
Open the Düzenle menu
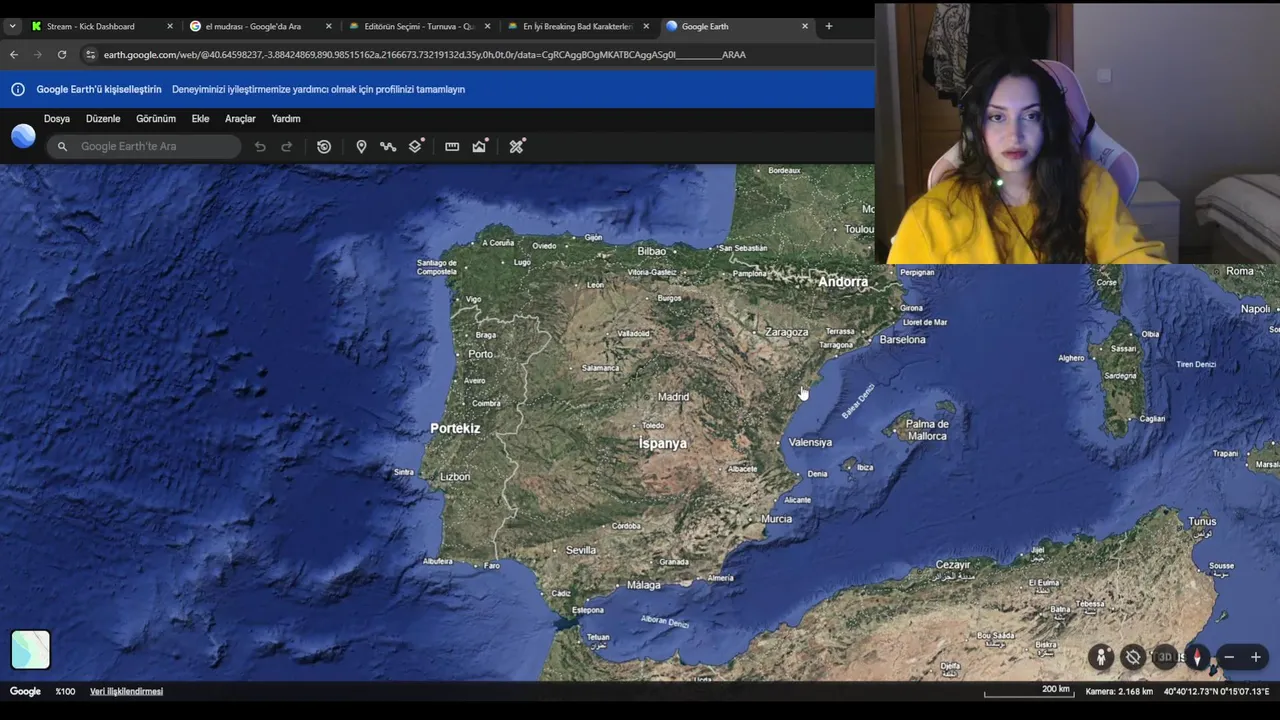[x=103, y=118]
